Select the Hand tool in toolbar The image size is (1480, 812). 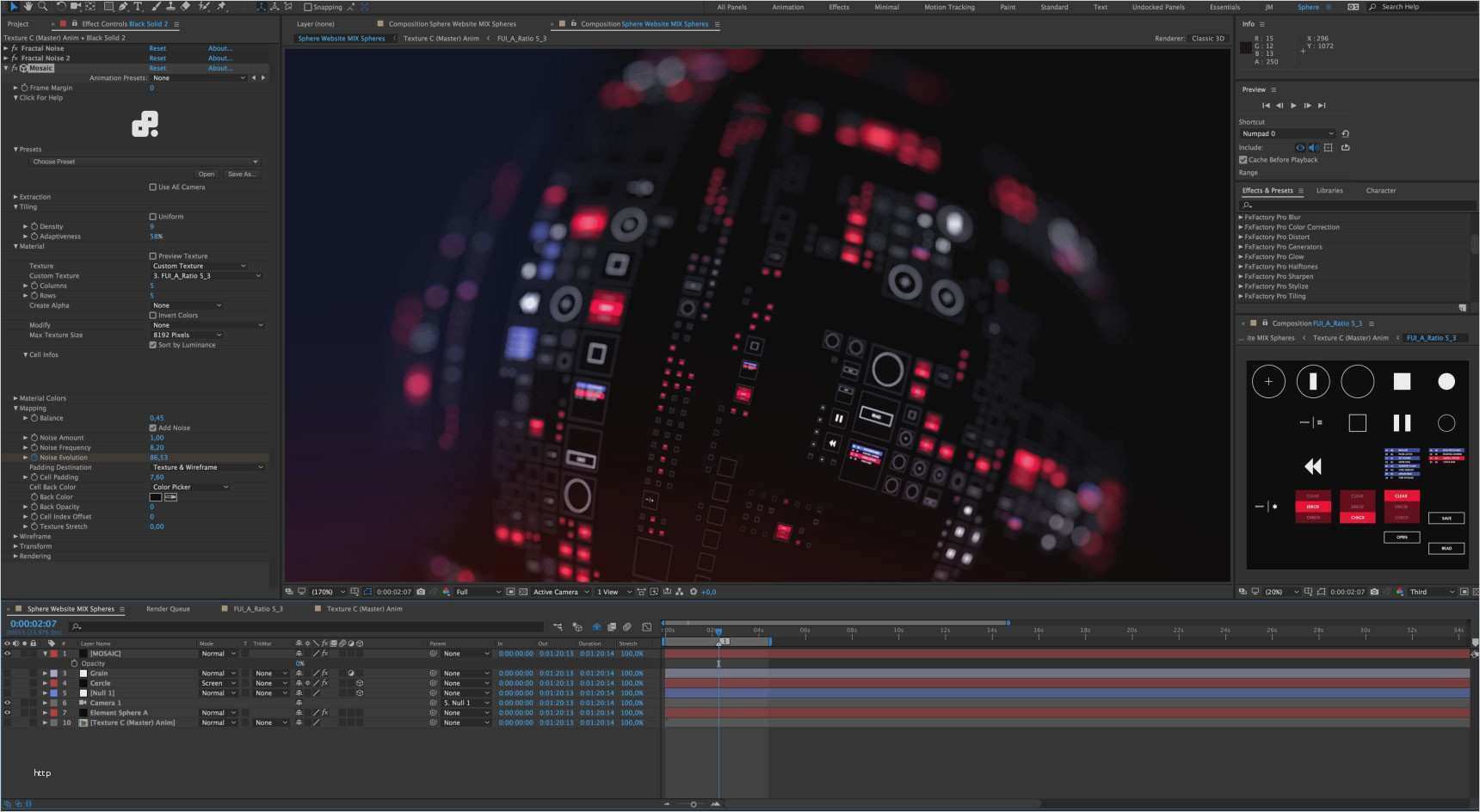[28, 6]
